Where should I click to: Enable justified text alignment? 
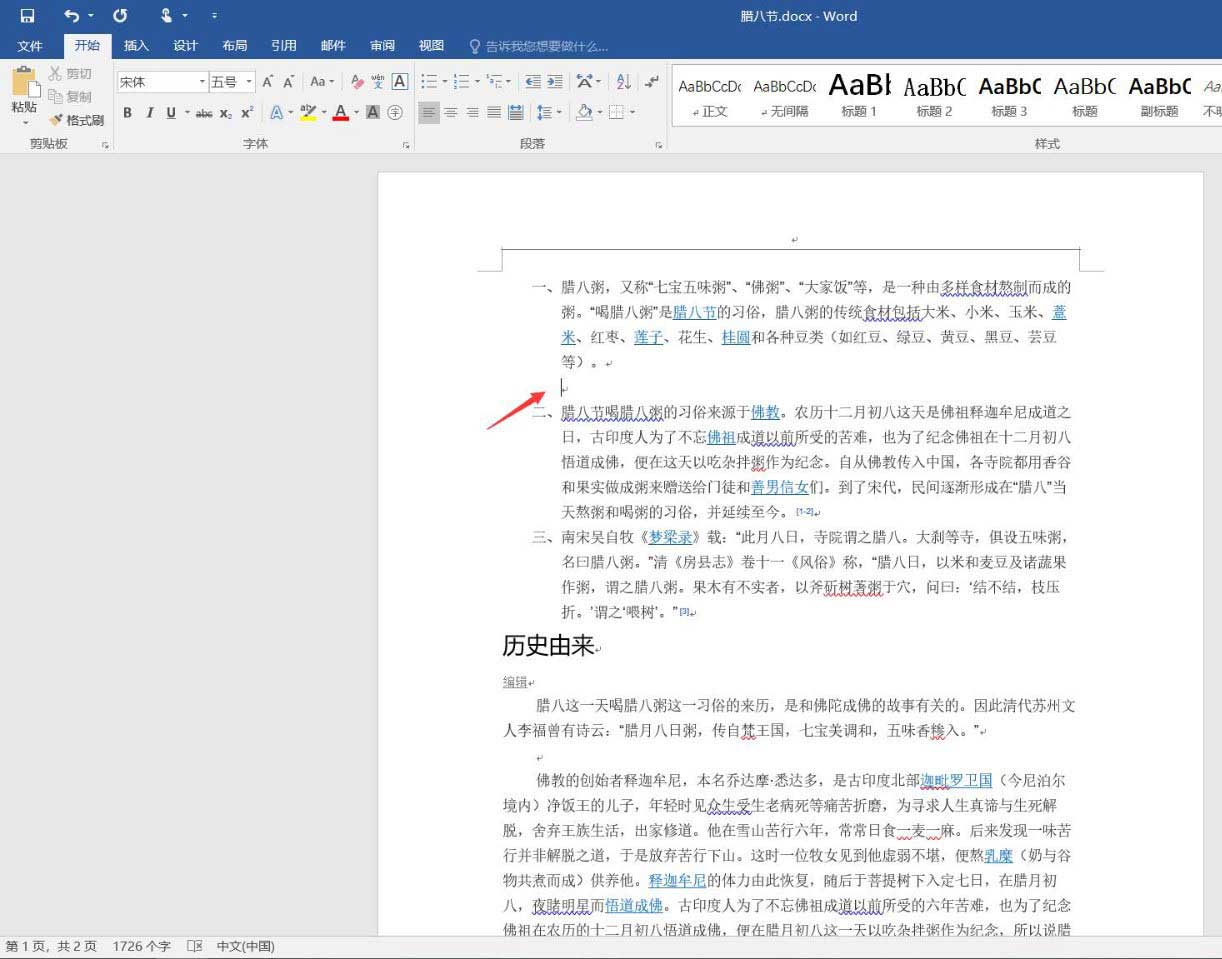[x=495, y=112]
